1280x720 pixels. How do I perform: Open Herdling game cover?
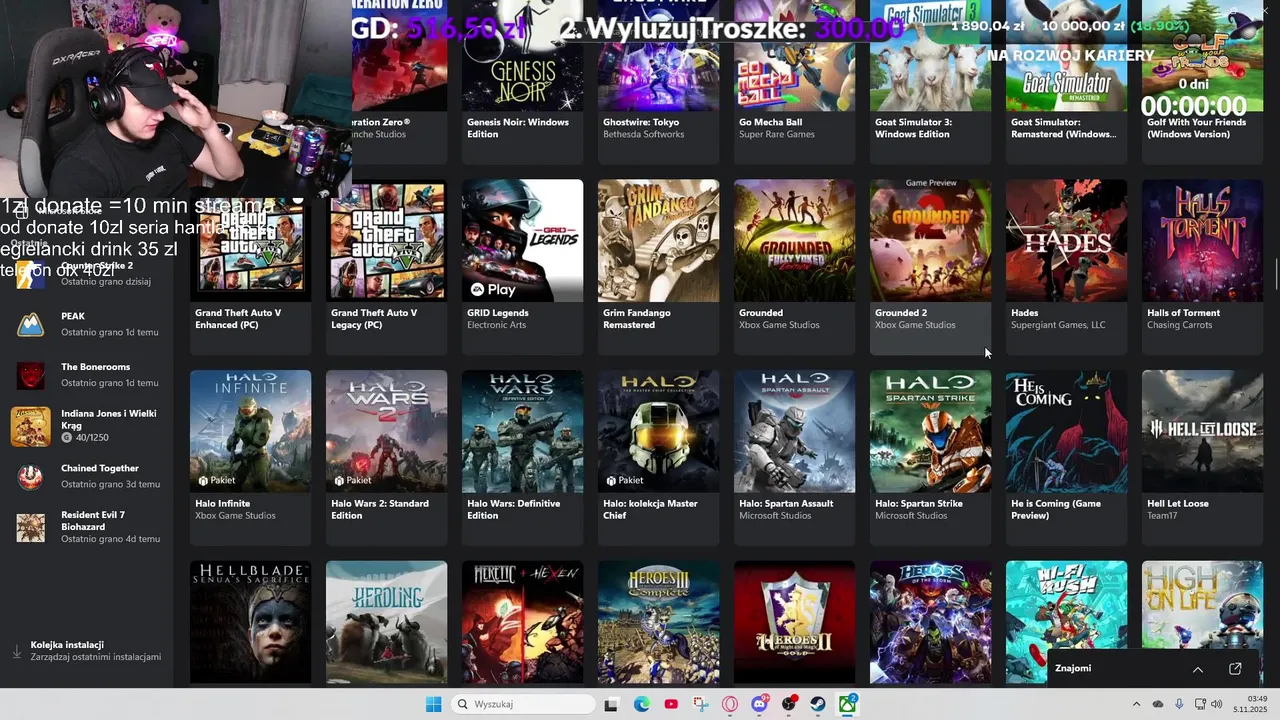[386, 622]
